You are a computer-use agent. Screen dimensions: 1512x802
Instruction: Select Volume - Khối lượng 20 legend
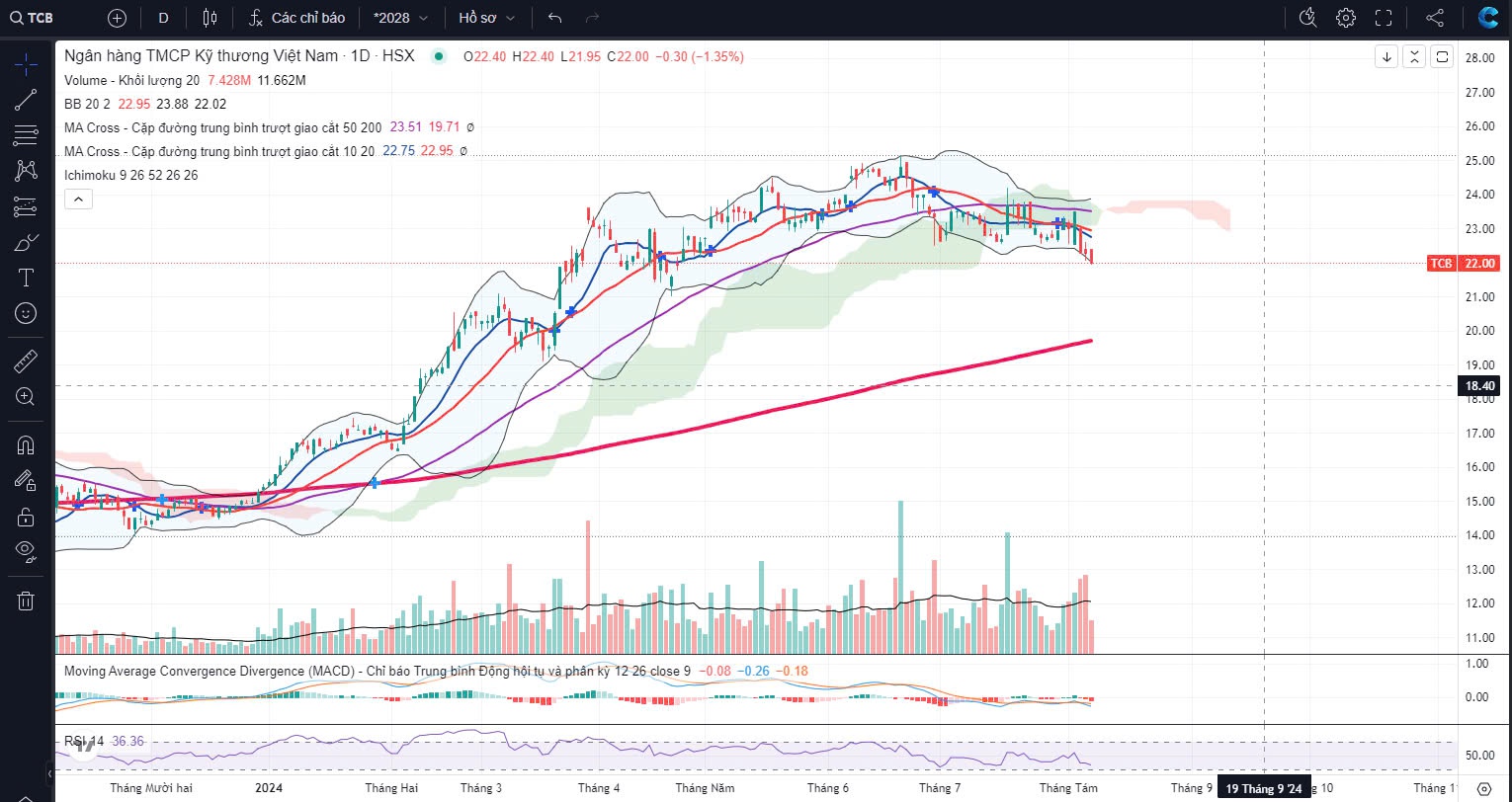click(132, 80)
